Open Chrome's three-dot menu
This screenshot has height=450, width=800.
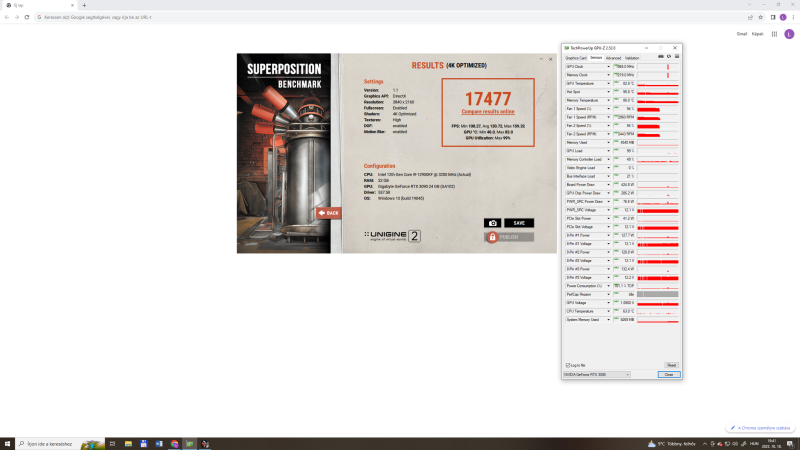click(x=793, y=17)
